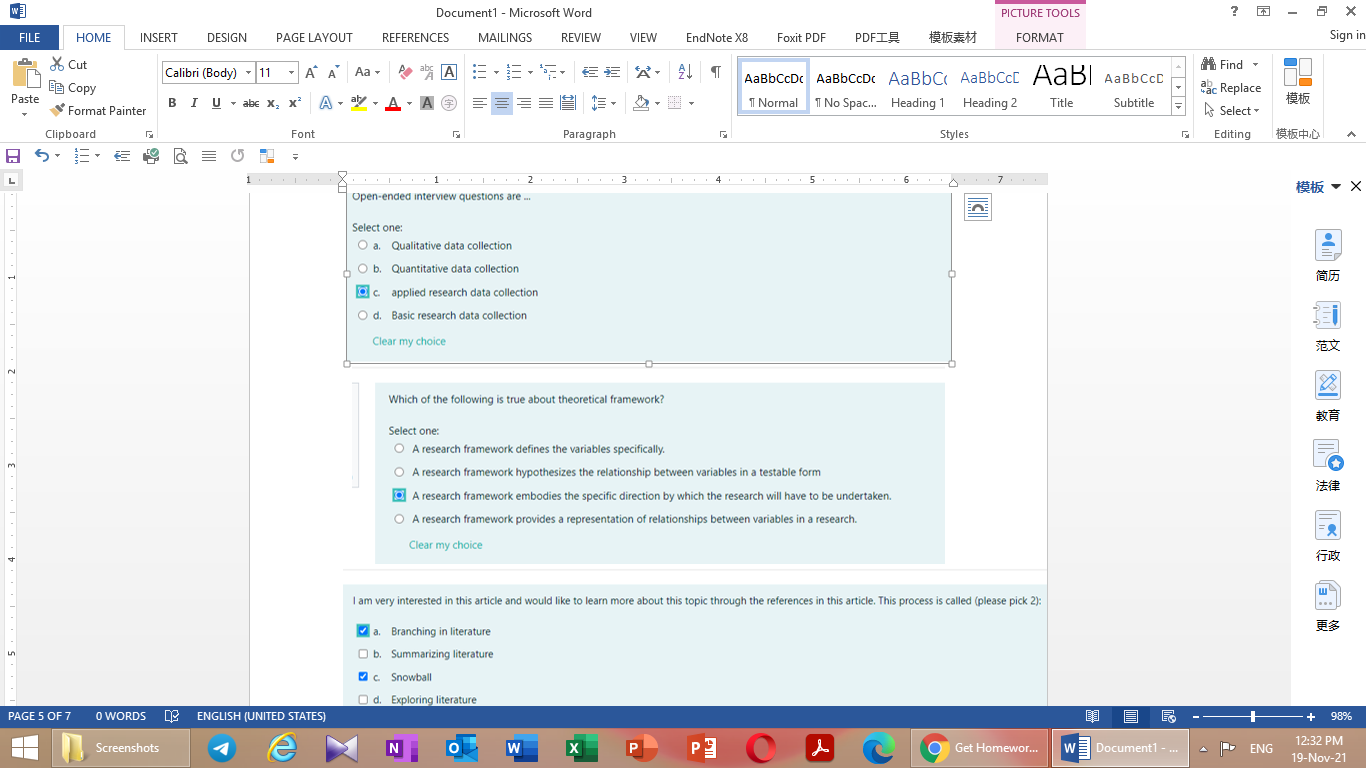Click the Sort icon in the Paragraph group
Viewport: 1366px width, 768px height.
click(x=685, y=71)
